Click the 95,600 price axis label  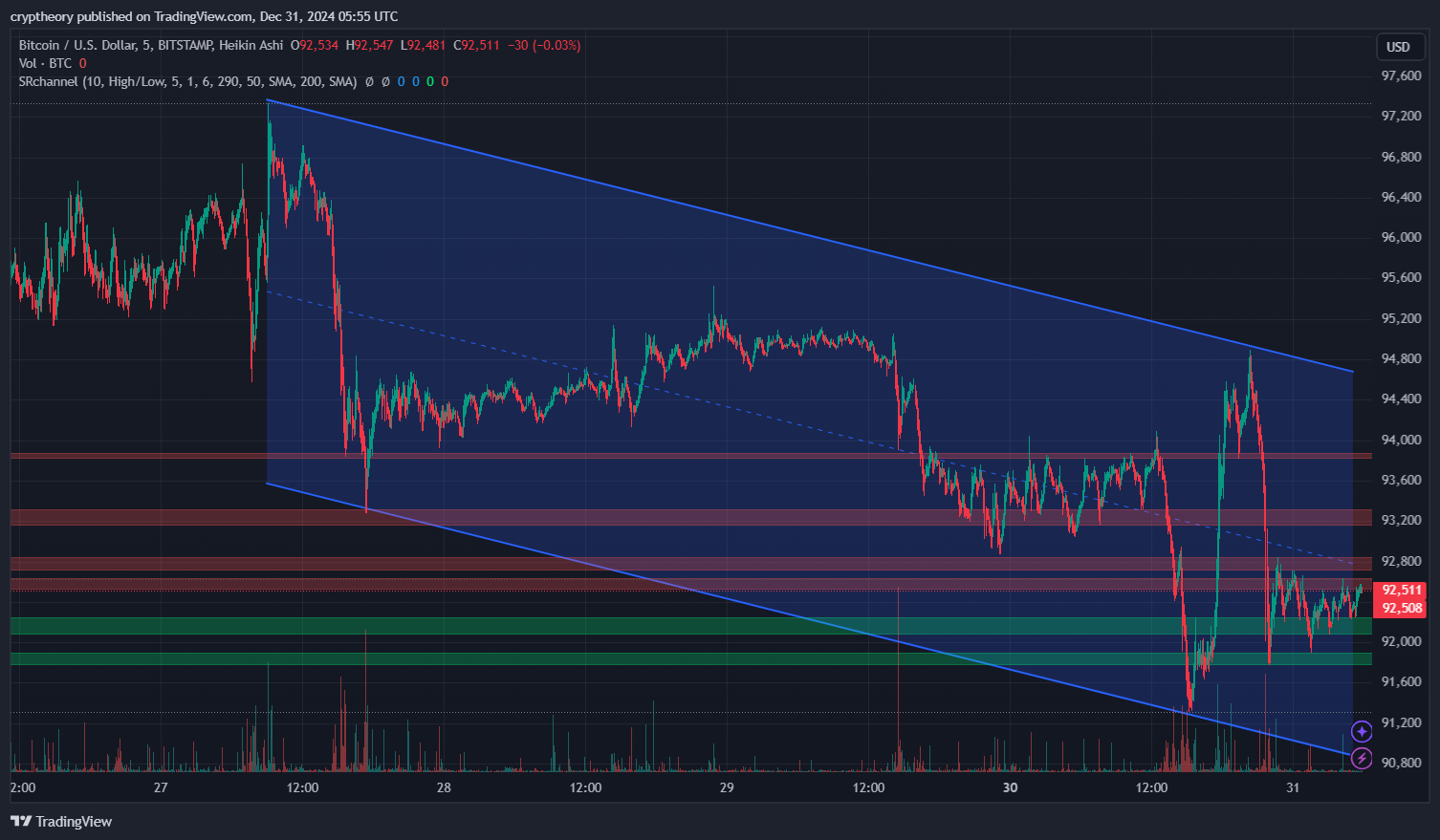pos(1402,277)
